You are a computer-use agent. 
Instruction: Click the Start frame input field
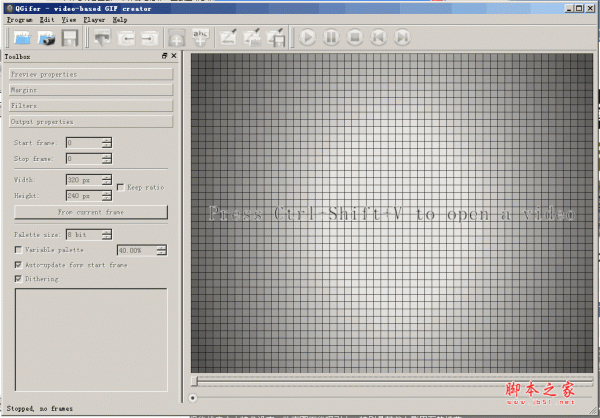pos(84,143)
